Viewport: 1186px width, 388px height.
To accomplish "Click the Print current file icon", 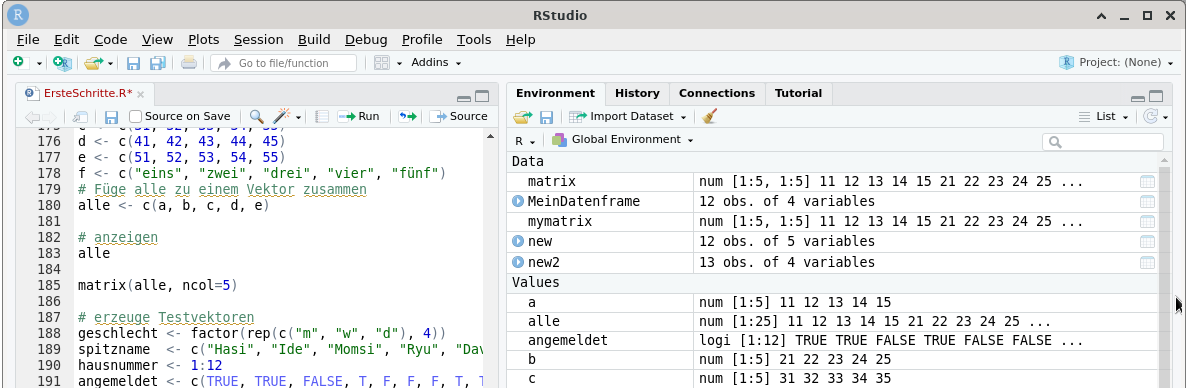I will 189,63.
